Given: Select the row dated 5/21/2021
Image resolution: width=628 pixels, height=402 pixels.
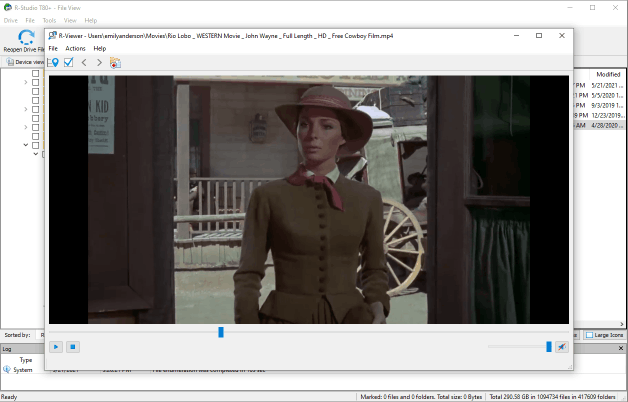Looking at the screenshot, I should click(x=599, y=85).
